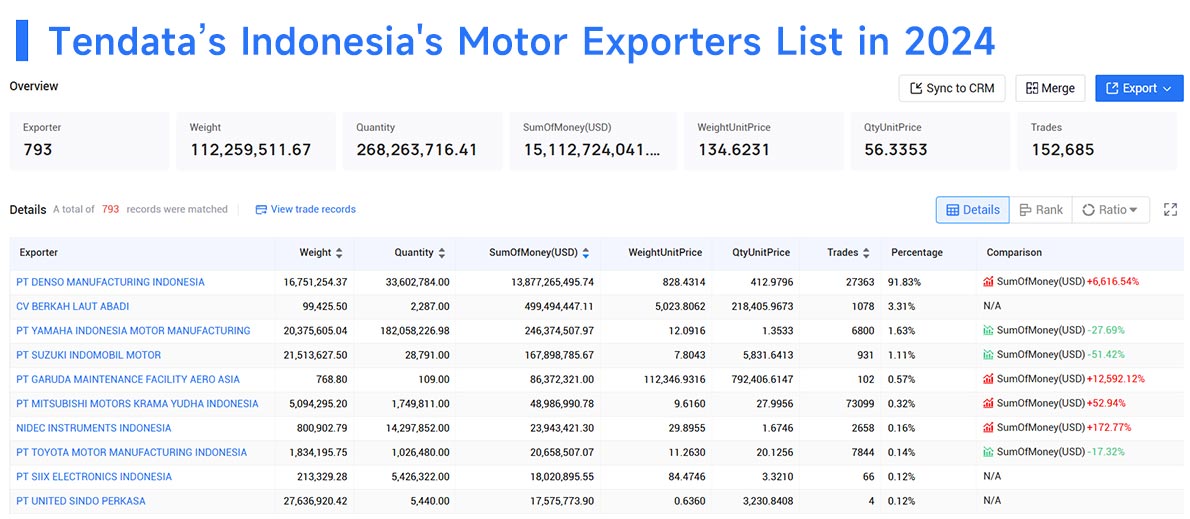1190x519 pixels.
Task: Click the Ratio circle icon
Action: pyautogui.click(x=1088, y=210)
